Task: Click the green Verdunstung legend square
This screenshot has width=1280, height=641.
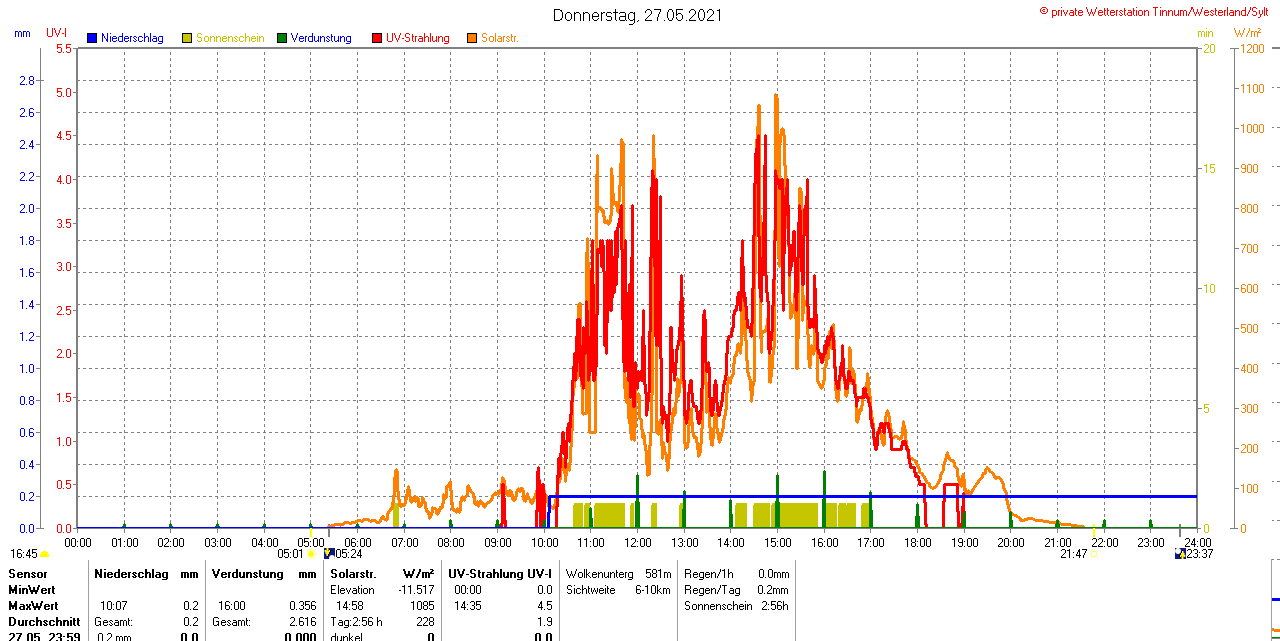Action: pyautogui.click(x=282, y=38)
